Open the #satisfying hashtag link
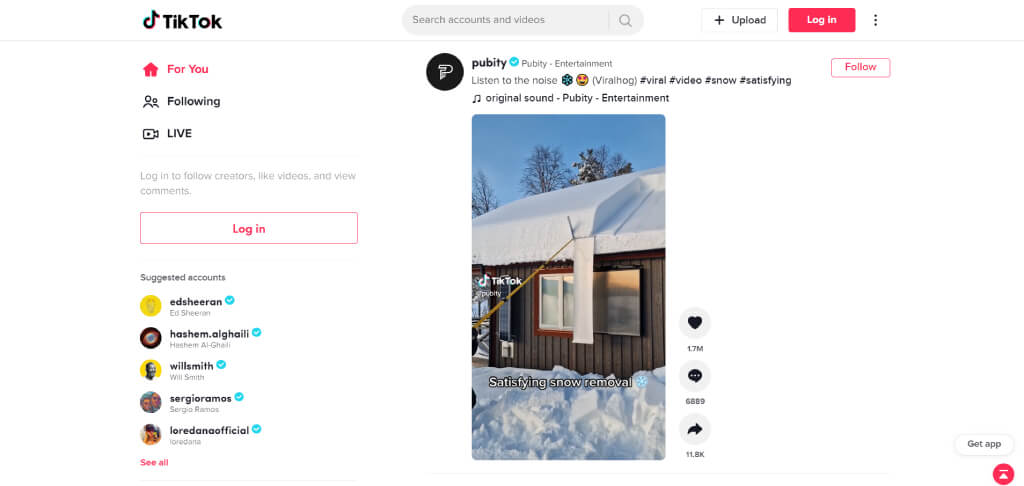 (765, 80)
